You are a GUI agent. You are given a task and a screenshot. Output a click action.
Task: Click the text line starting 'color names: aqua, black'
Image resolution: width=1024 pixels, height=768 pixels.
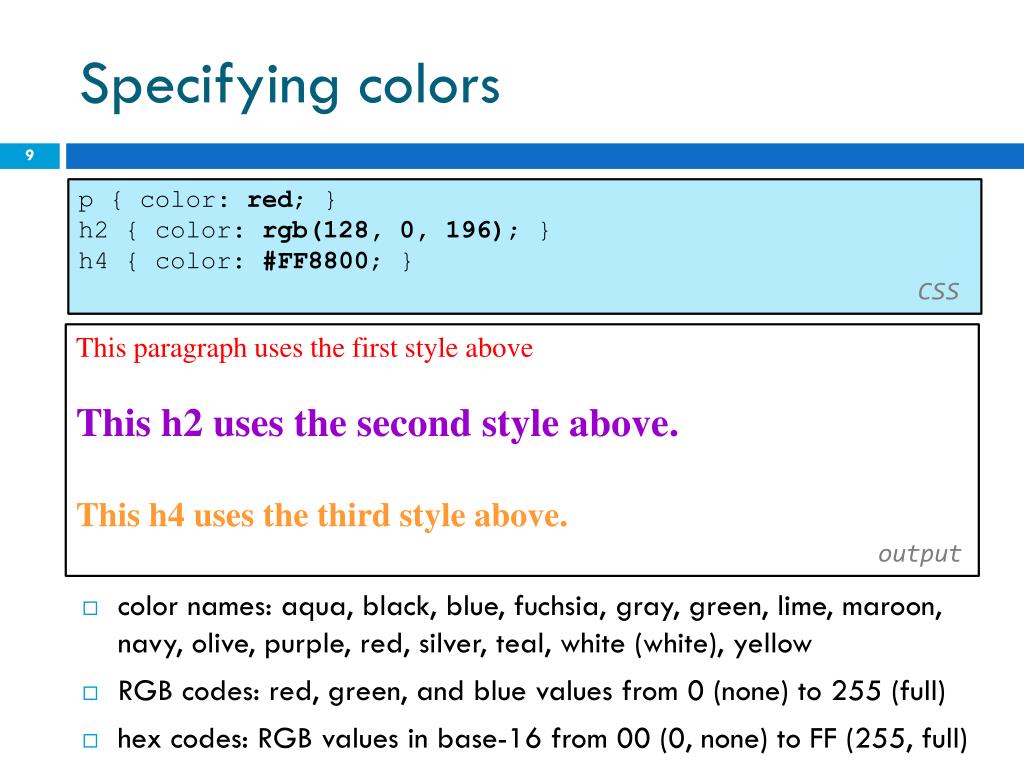tap(530, 607)
